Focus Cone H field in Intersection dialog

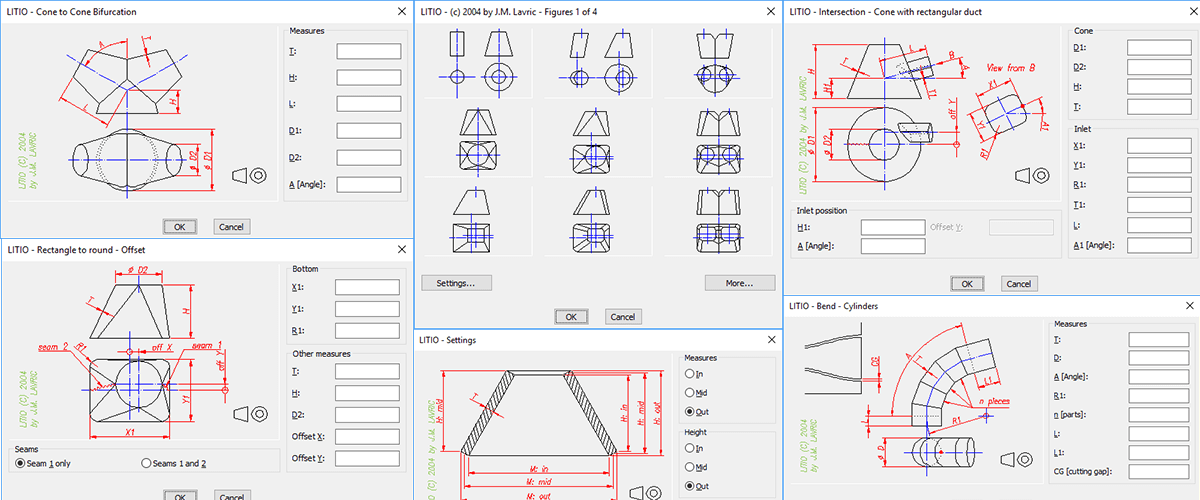tap(1158, 87)
